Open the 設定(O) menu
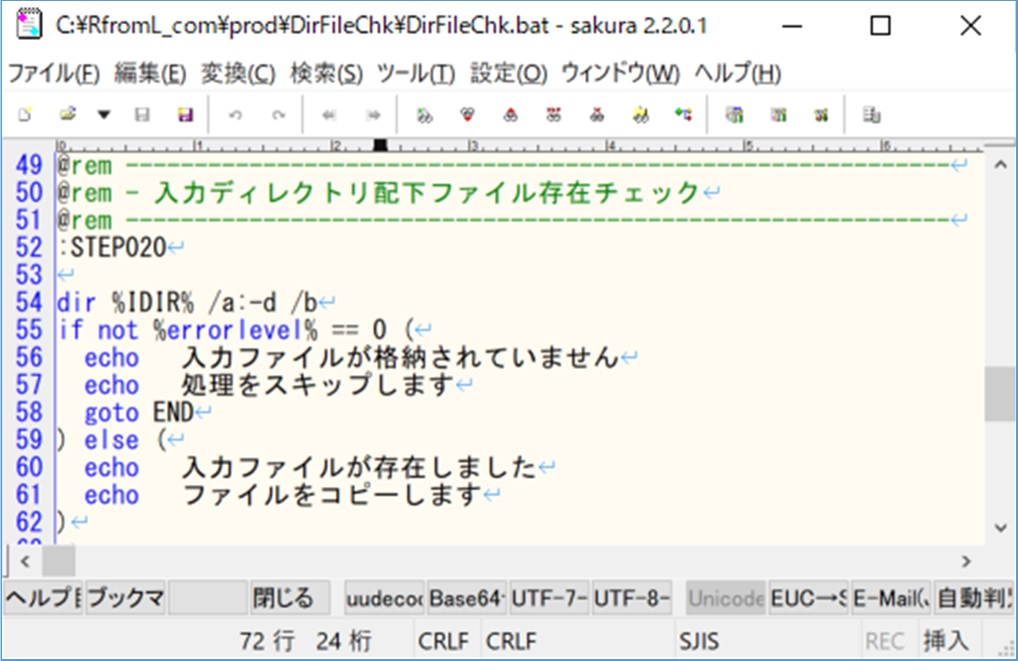1018x661 pixels. (x=509, y=73)
